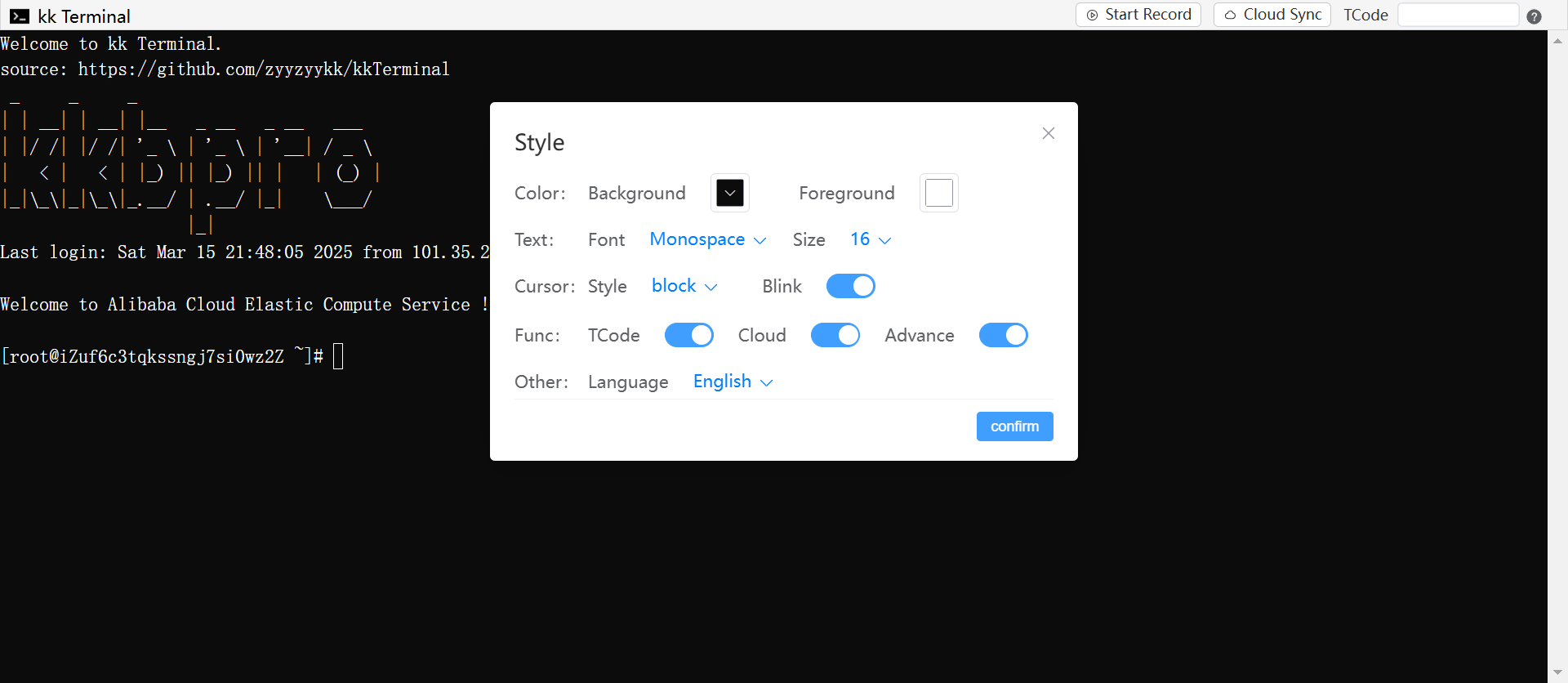Click the TCode input field

[x=1458, y=15]
